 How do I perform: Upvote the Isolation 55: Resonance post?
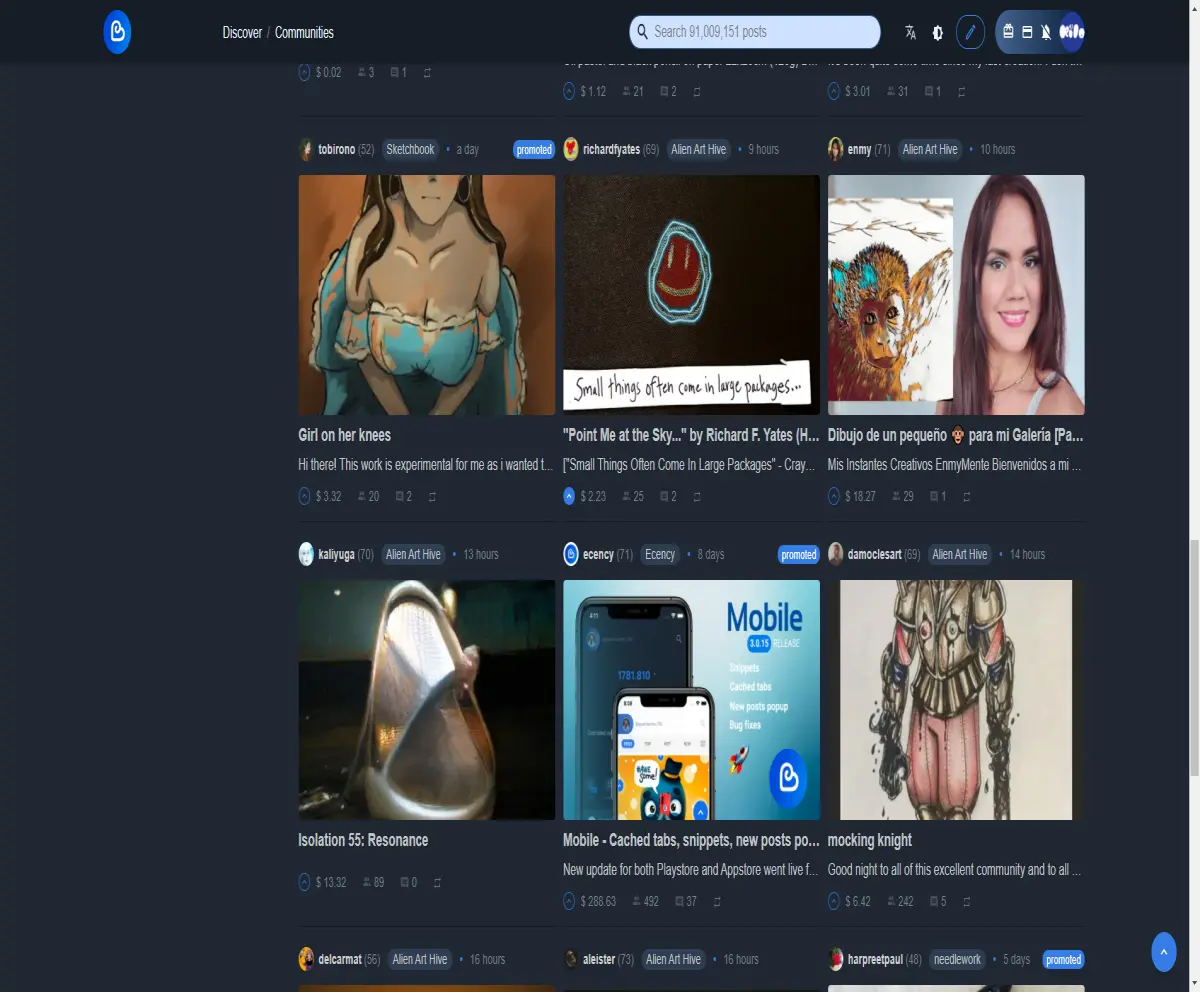point(304,882)
